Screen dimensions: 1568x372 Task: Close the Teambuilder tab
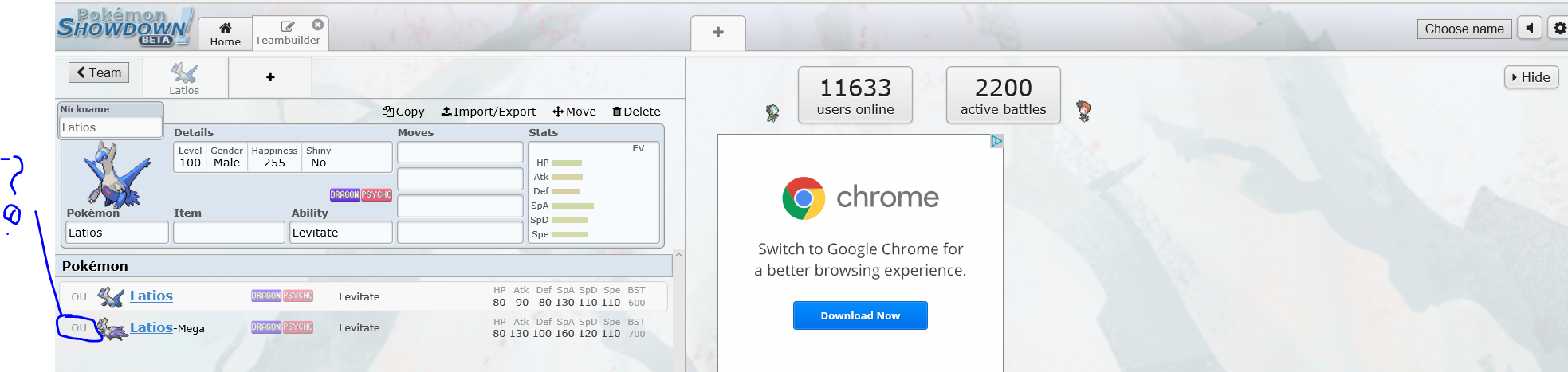318,25
